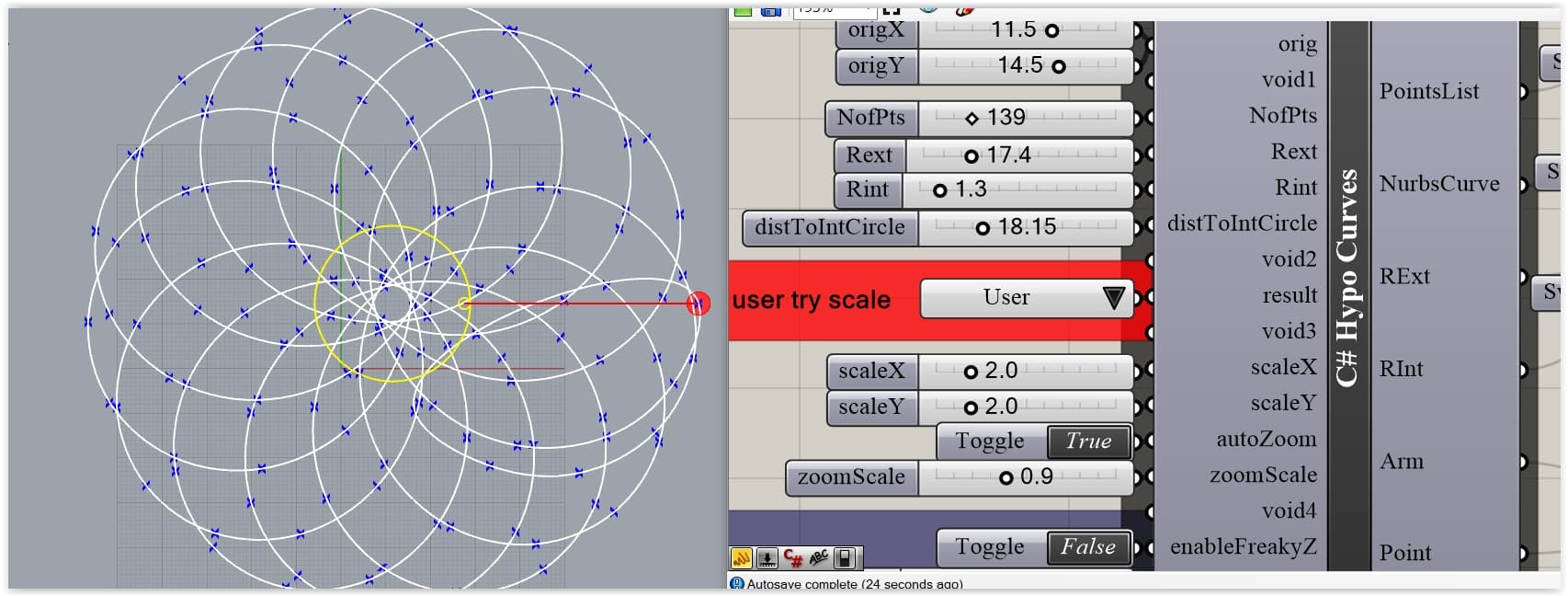Click the scaleX input on the C# component

[x=1283, y=367]
